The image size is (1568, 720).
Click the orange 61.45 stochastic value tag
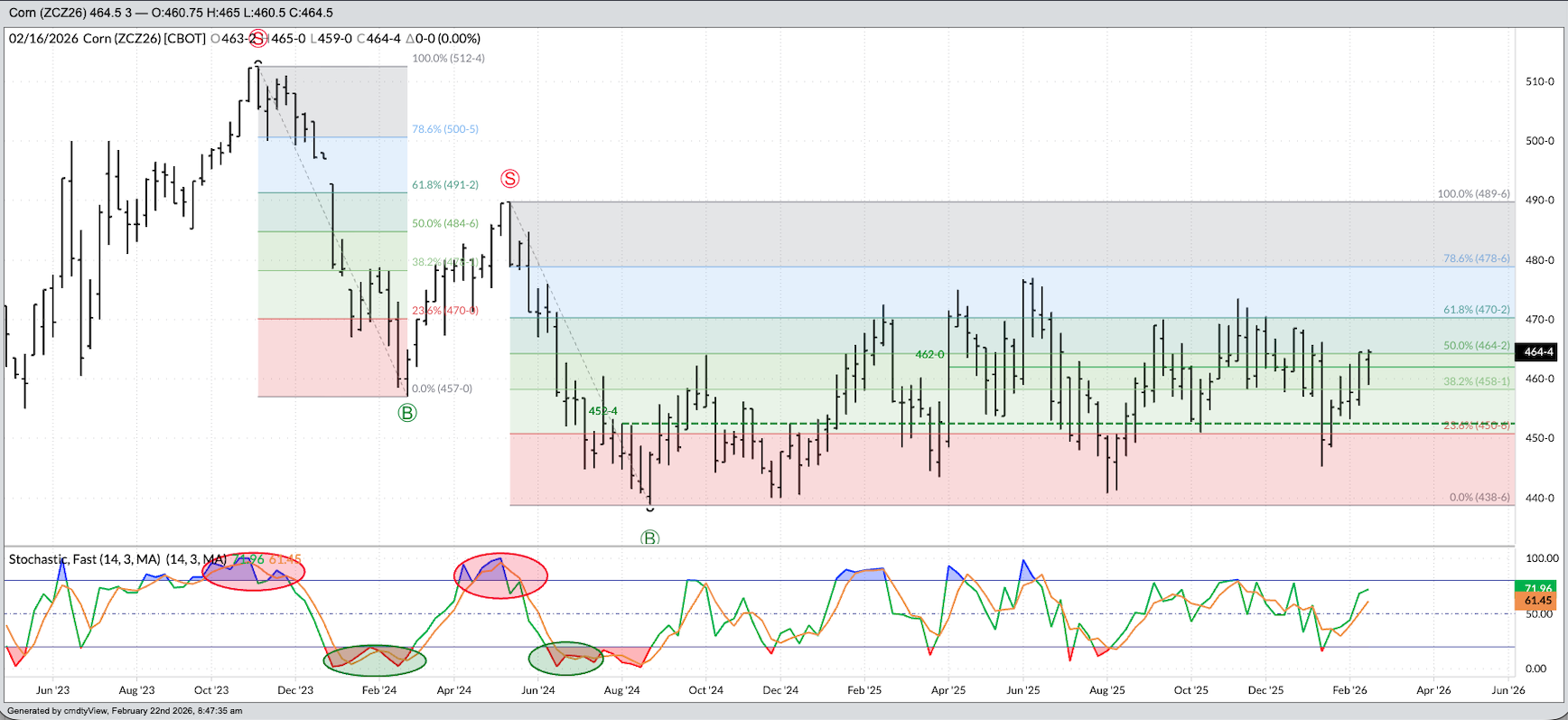(x=1538, y=601)
